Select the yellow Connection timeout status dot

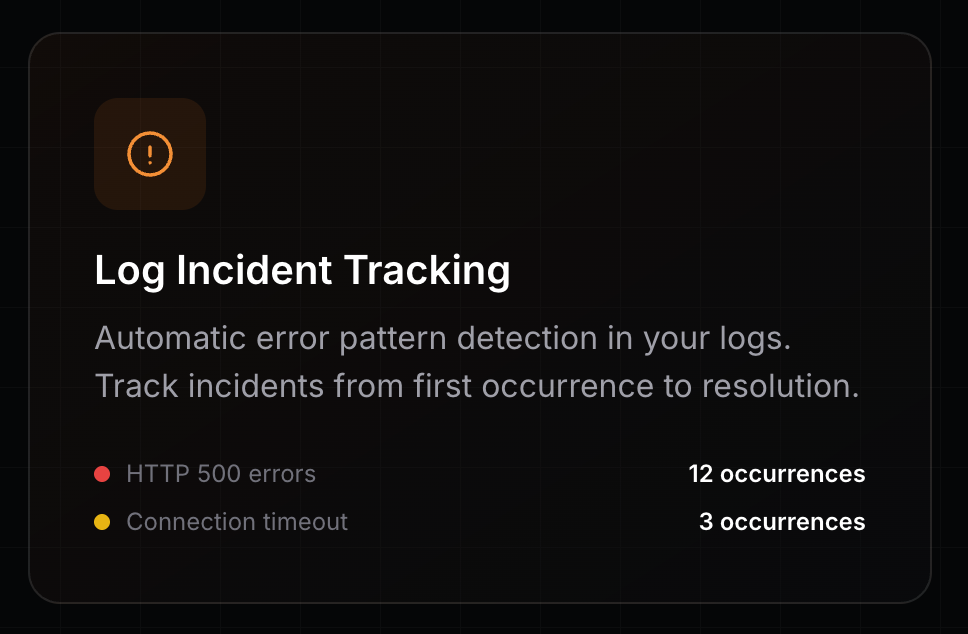(102, 522)
